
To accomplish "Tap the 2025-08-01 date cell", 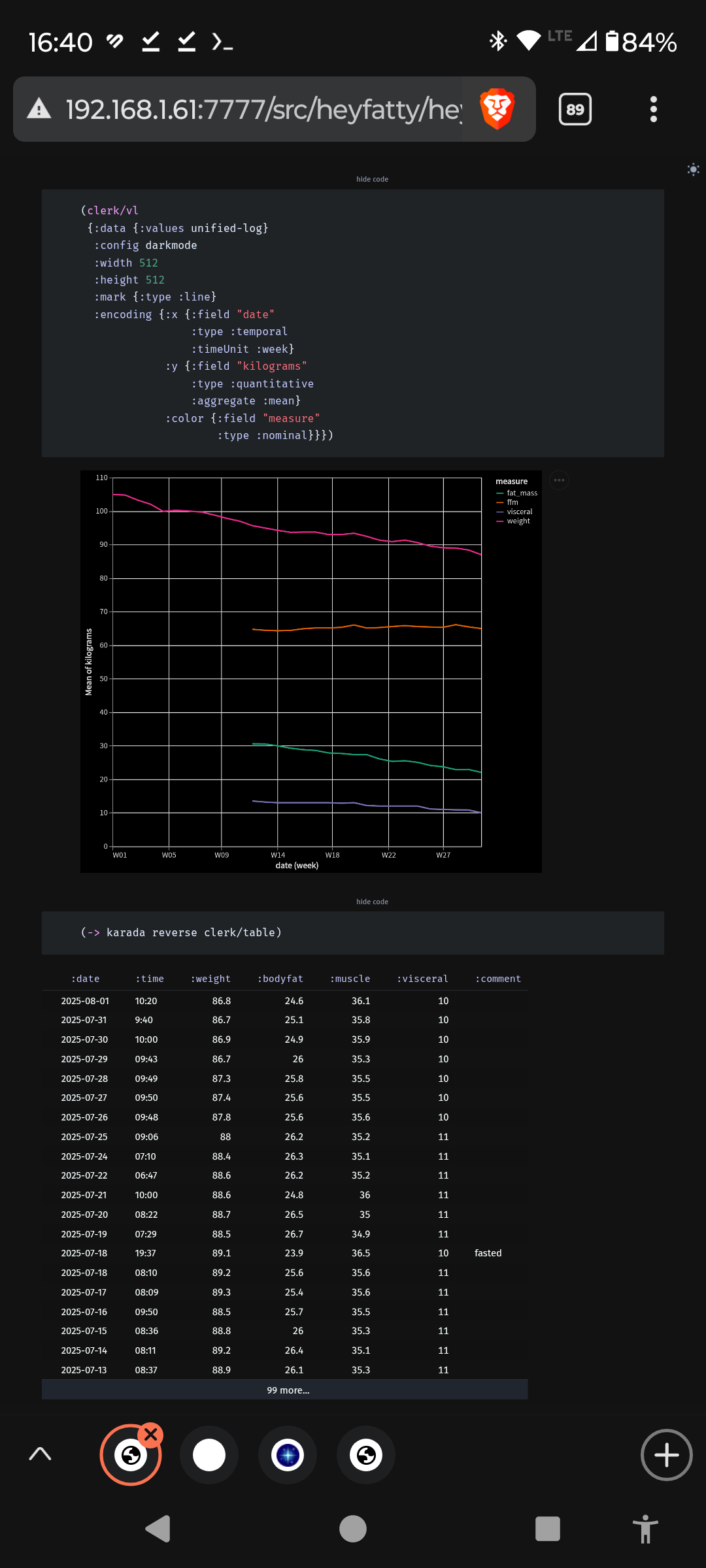I will (x=85, y=1001).
